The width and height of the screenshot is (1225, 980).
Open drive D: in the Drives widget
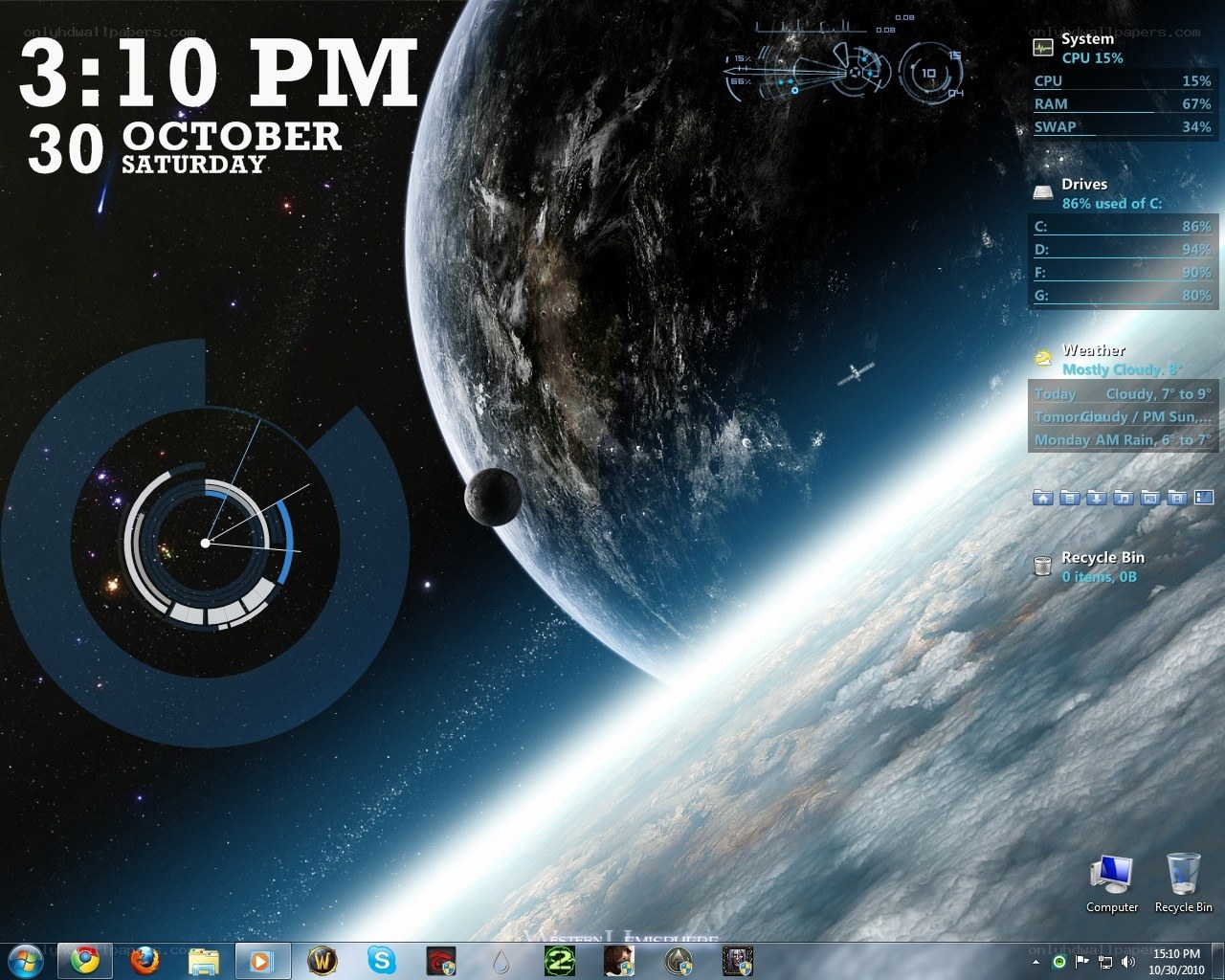1123,250
